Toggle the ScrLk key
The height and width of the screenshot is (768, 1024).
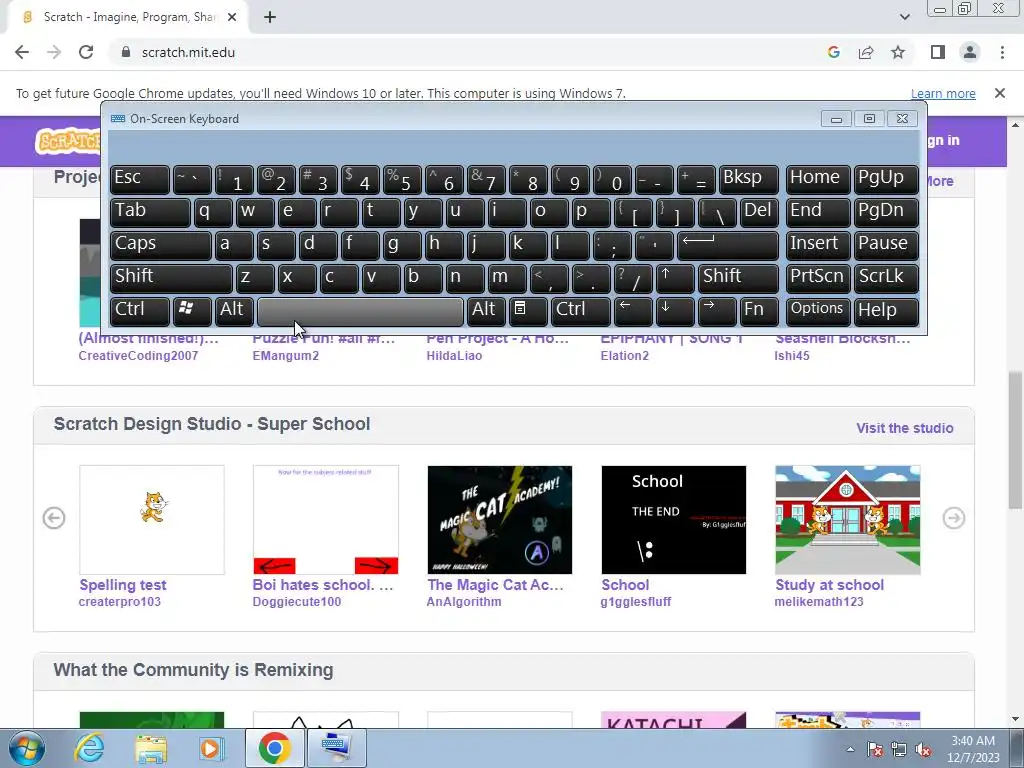coord(886,278)
